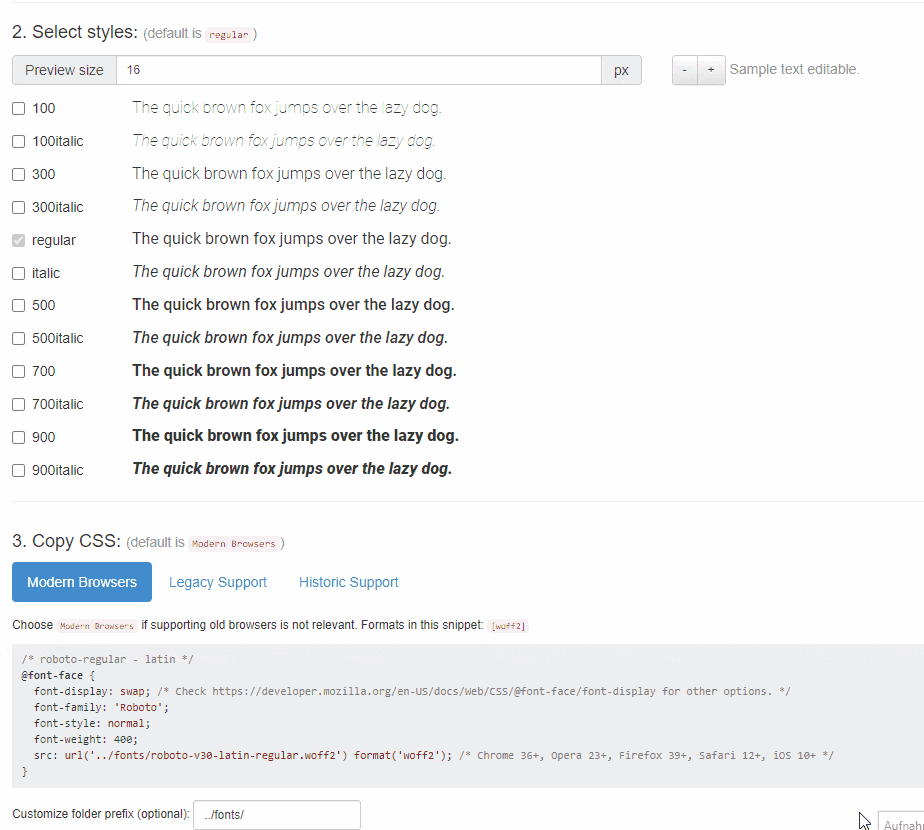Switch to the Historic Support tab
The image size is (924, 830).
348,582
